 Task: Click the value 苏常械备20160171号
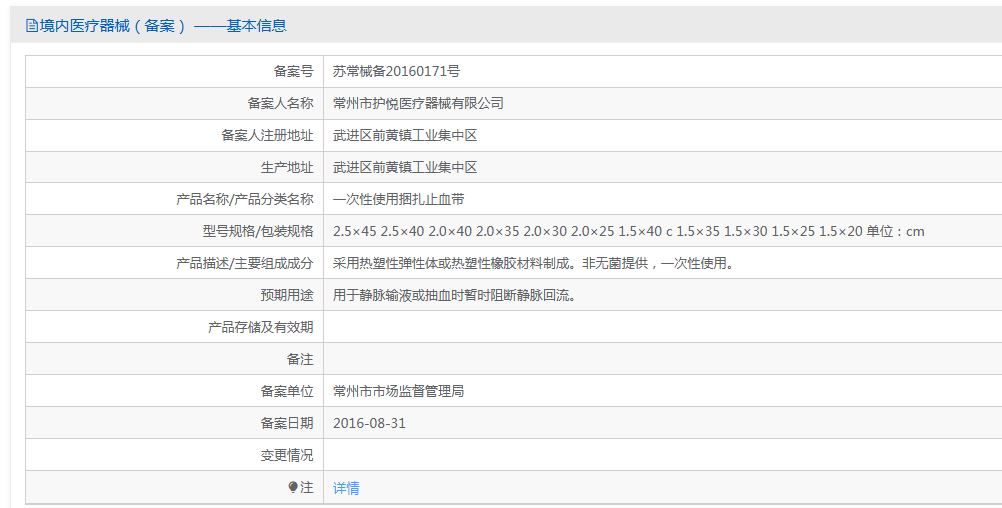[x=396, y=72]
